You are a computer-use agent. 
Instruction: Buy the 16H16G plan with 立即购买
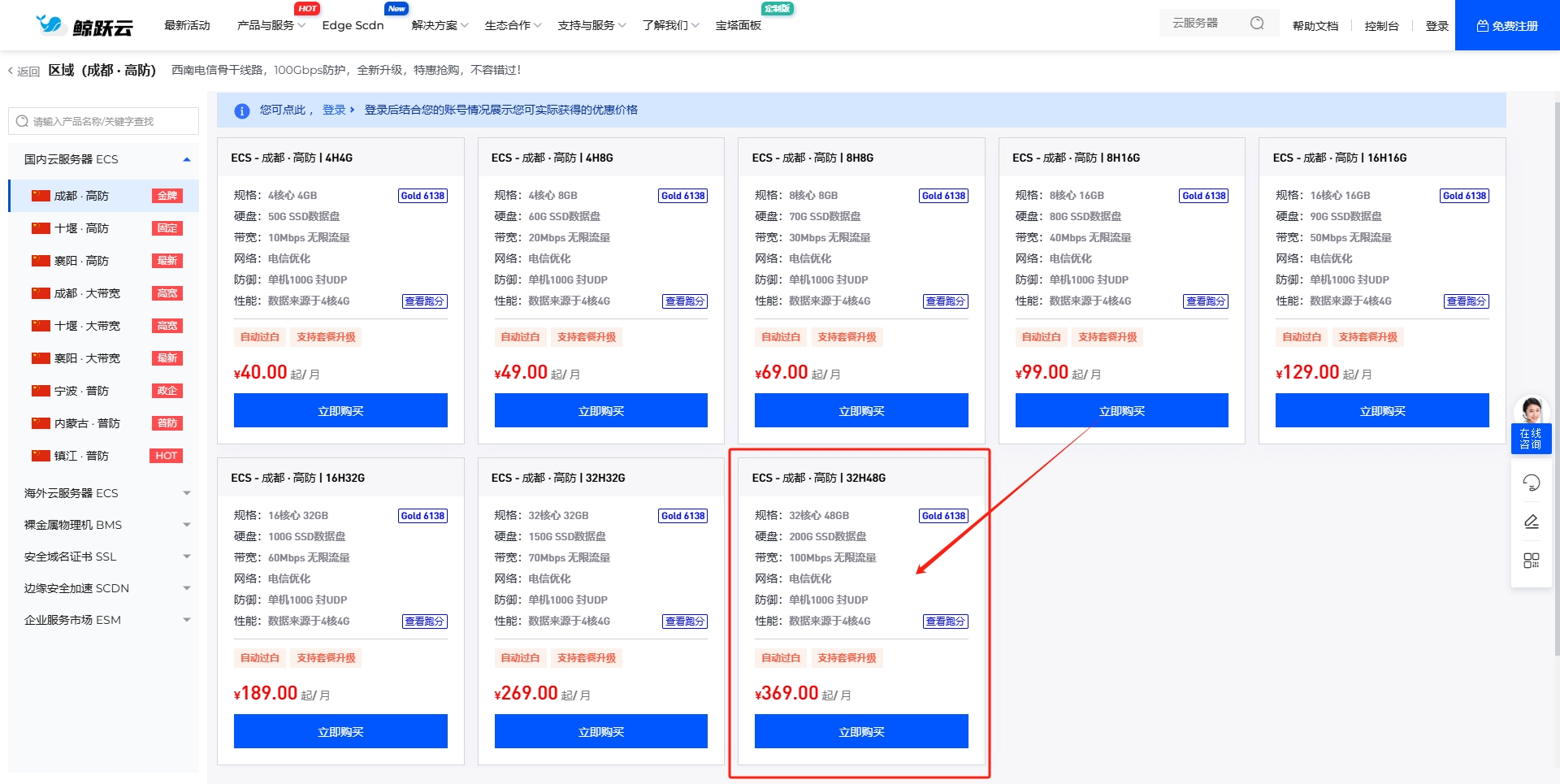point(1382,410)
